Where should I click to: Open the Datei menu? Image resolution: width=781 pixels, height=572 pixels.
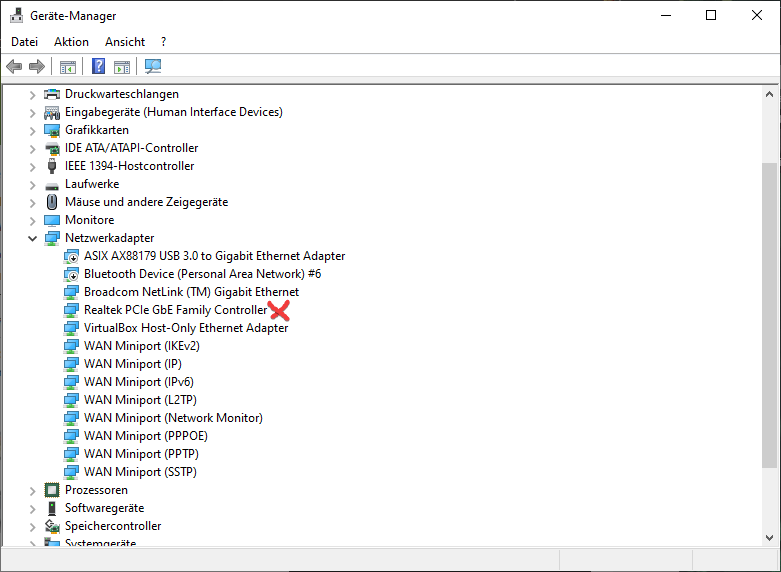coord(24,42)
